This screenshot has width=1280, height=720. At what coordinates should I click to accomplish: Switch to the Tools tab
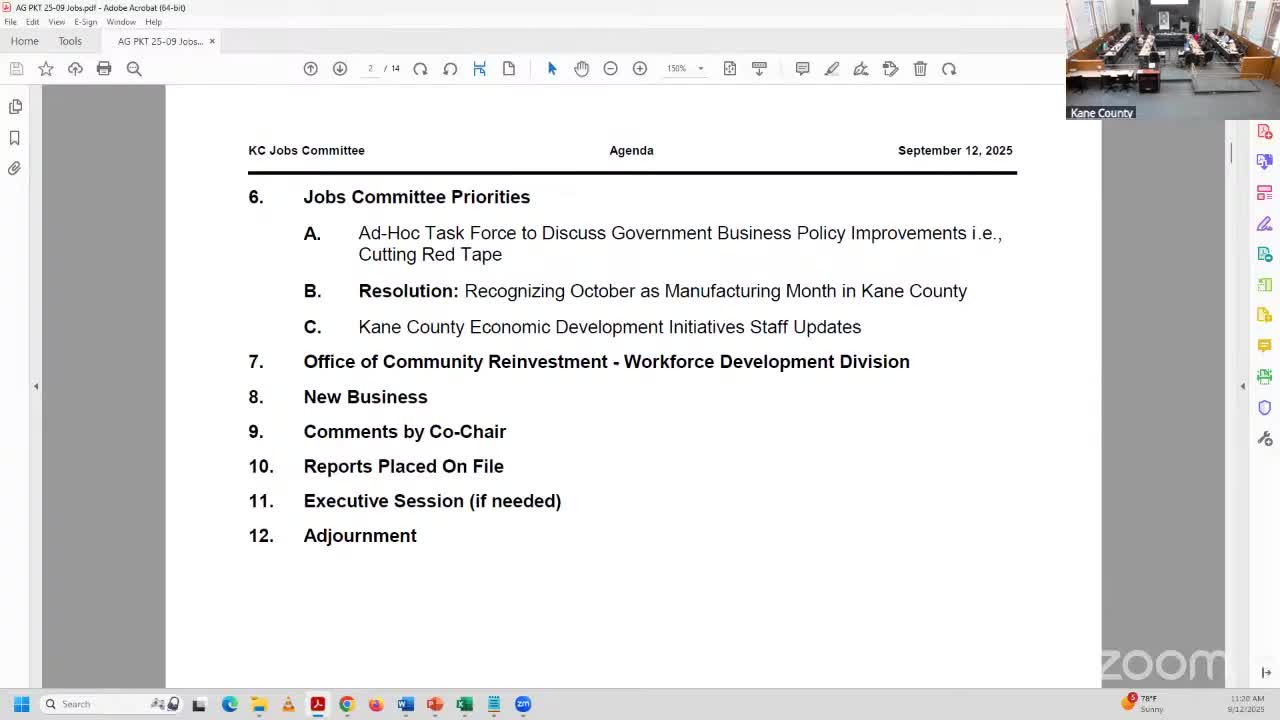pyautogui.click(x=69, y=41)
